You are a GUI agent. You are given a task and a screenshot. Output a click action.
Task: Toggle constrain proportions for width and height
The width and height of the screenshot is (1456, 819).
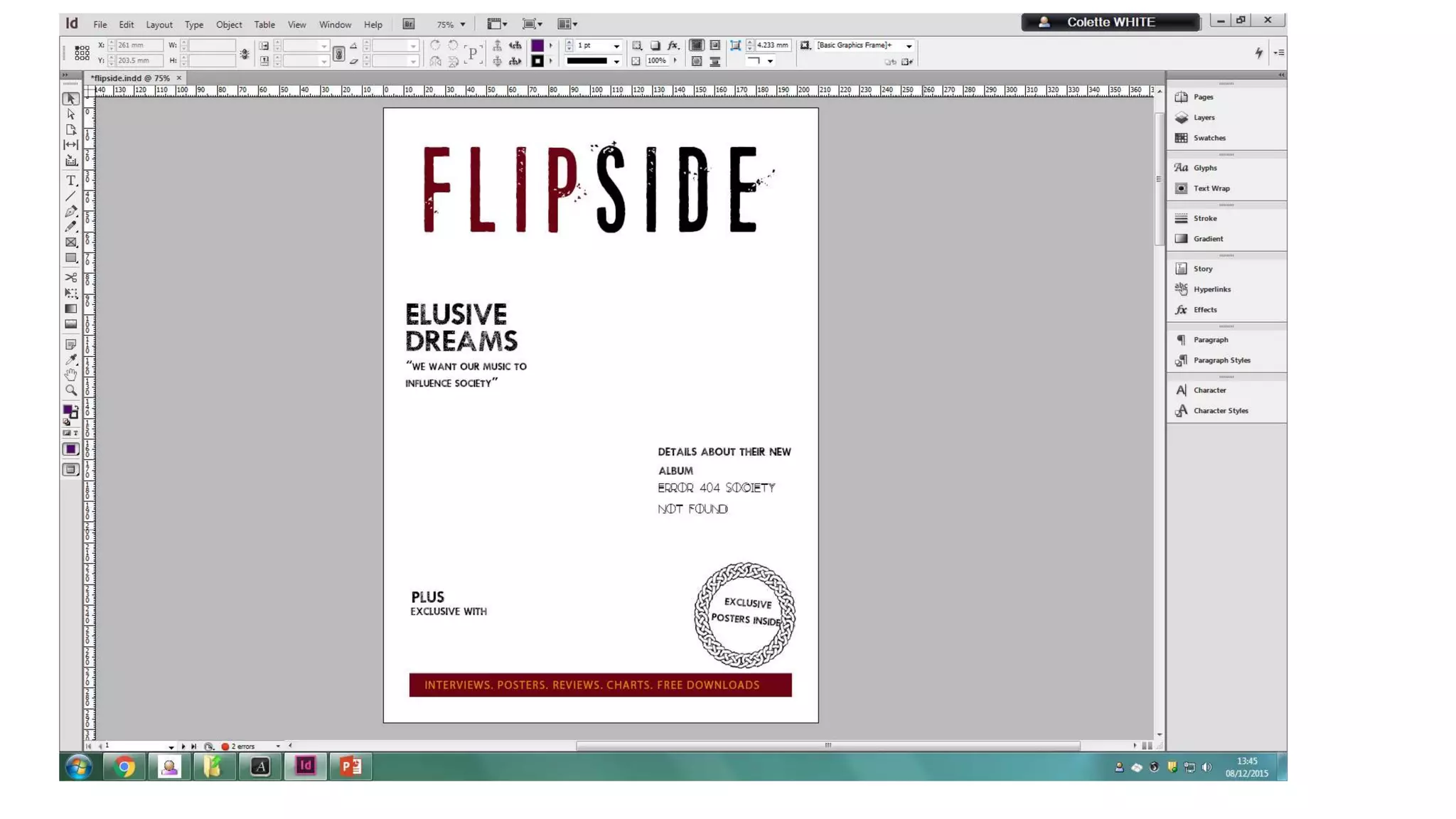coord(245,53)
